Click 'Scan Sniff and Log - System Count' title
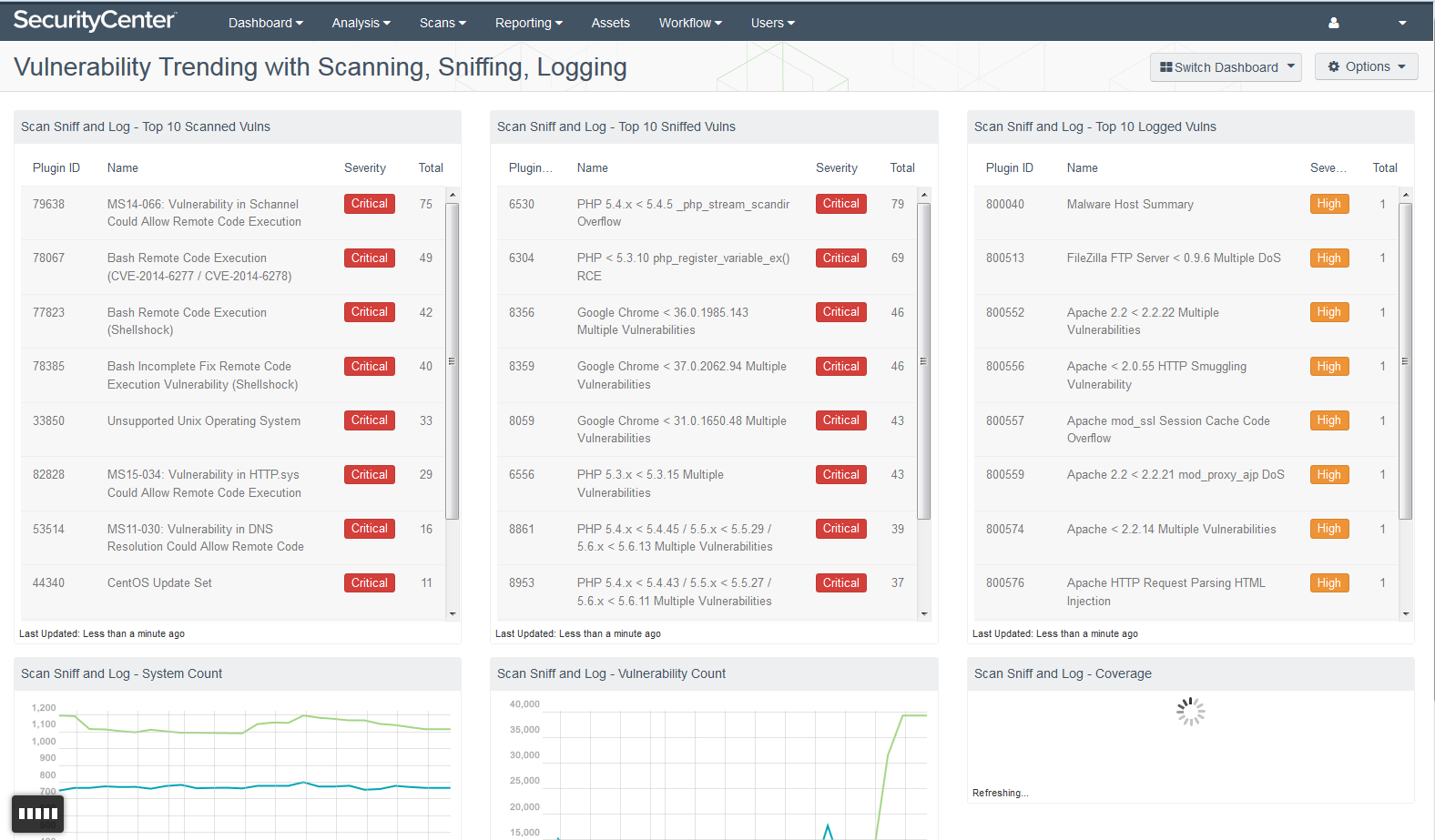1435x840 pixels. click(x=121, y=674)
